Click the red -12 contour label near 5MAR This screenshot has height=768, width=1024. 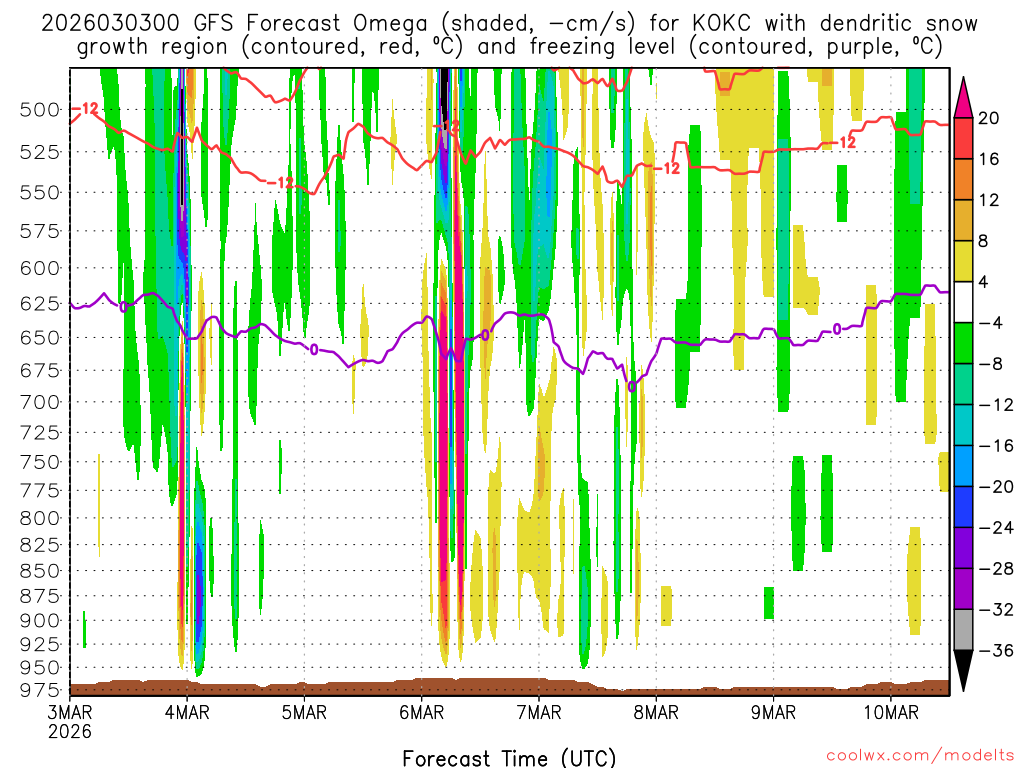click(281, 183)
